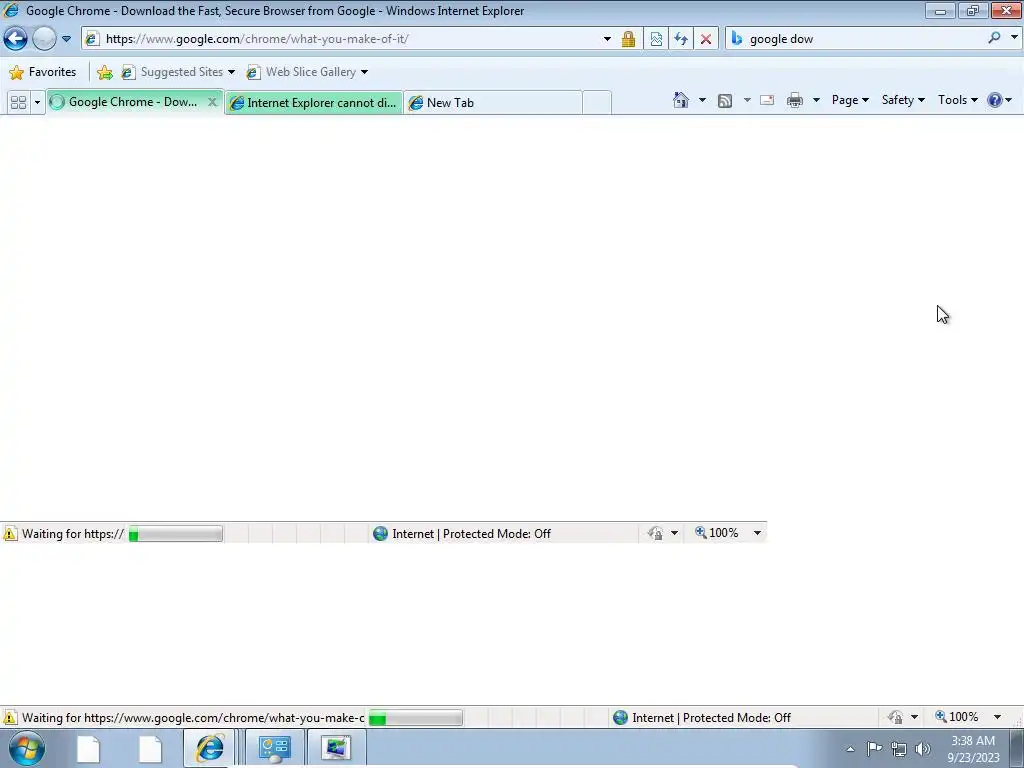
Task: Print the page with printer icon
Action: (x=795, y=101)
